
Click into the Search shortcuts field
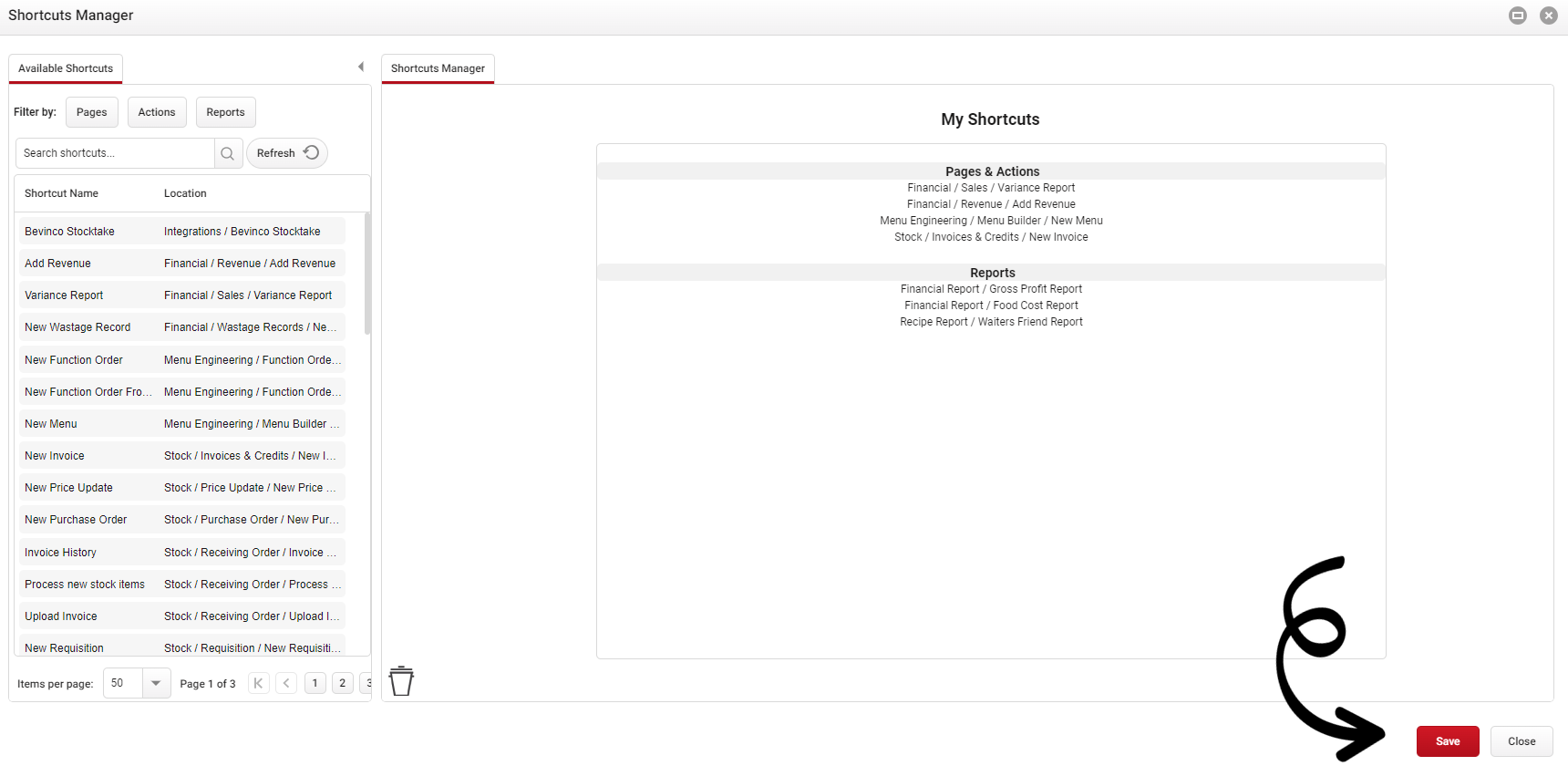click(x=116, y=153)
